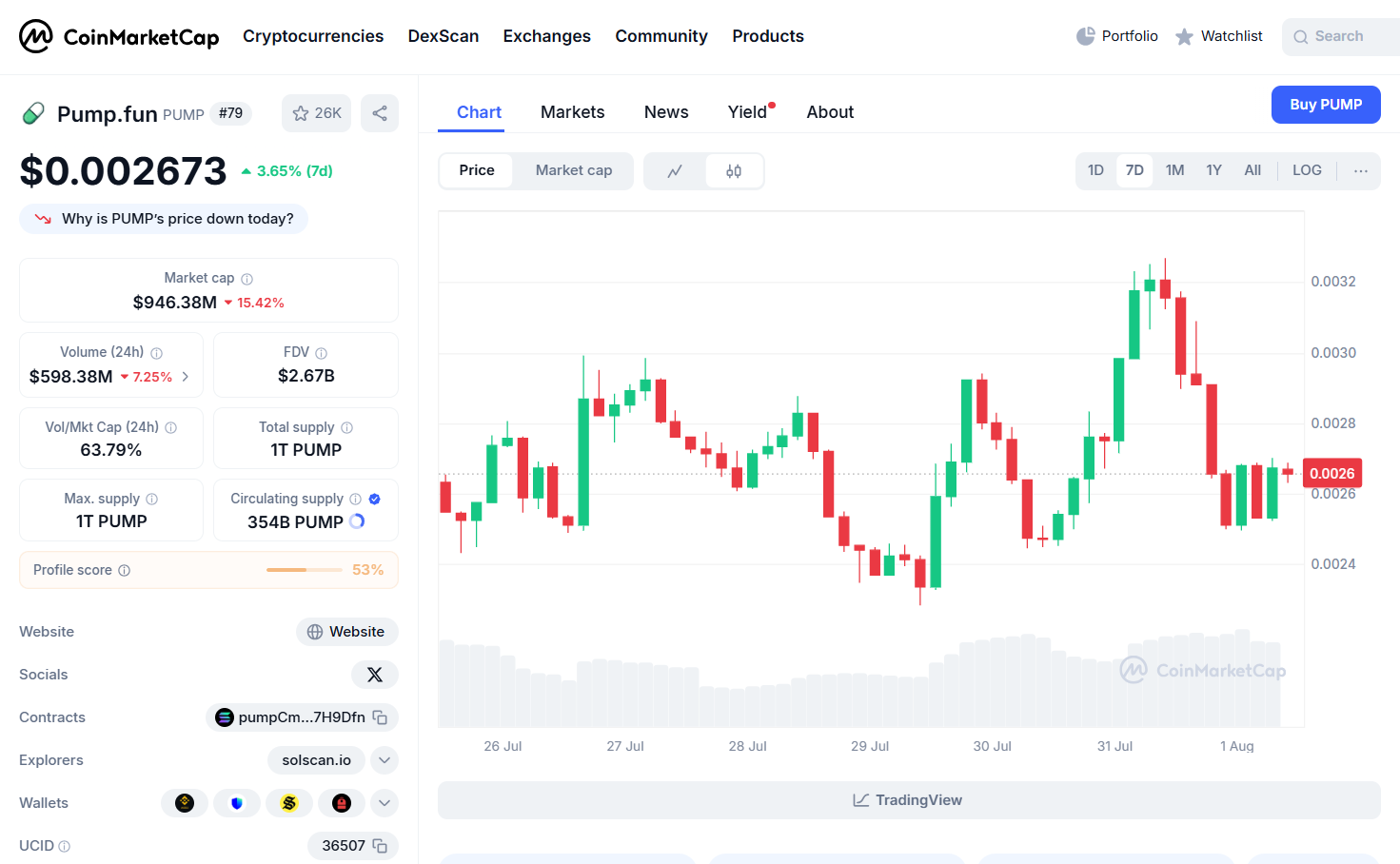
Task: Open the Yield tab
Action: 748,112
